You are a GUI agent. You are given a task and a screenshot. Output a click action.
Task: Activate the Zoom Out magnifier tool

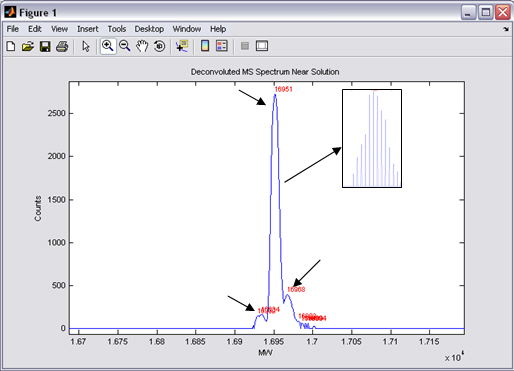tap(125, 46)
